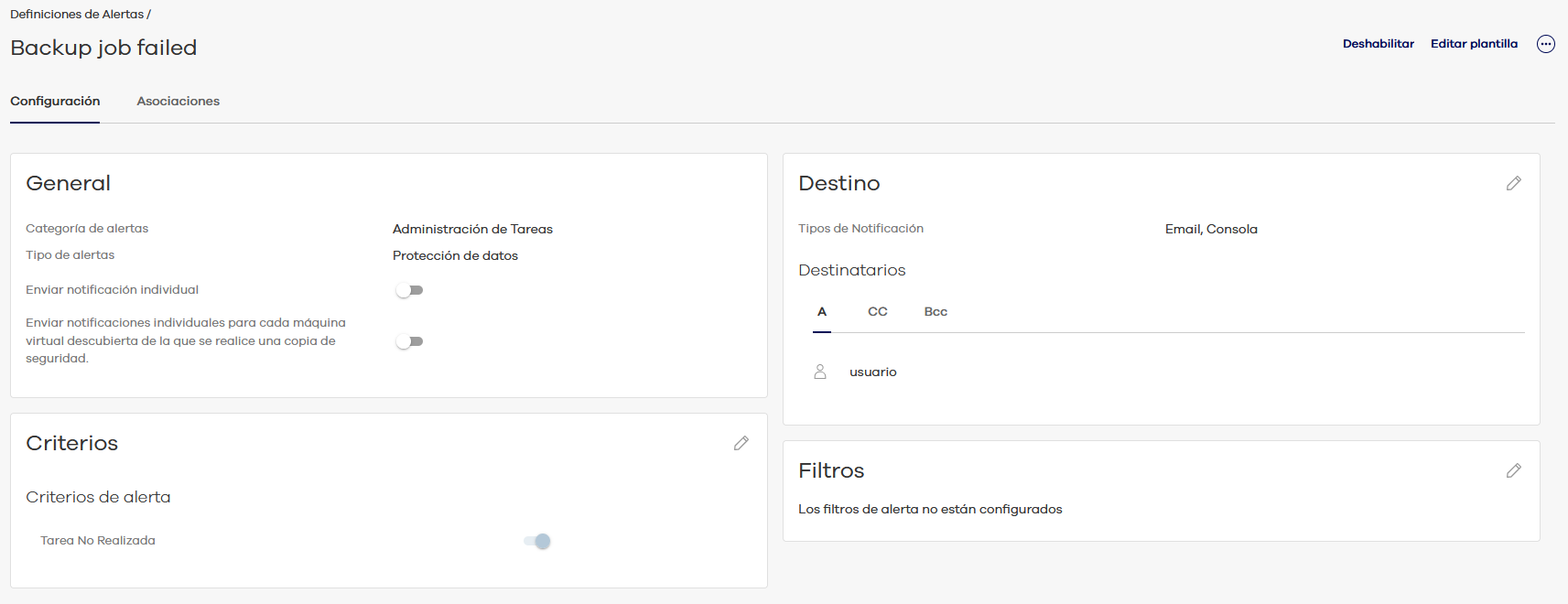Go back to Definiciones de Alertas breadcrumb
This screenshot has height=604, width=1568.
(77, 15)
